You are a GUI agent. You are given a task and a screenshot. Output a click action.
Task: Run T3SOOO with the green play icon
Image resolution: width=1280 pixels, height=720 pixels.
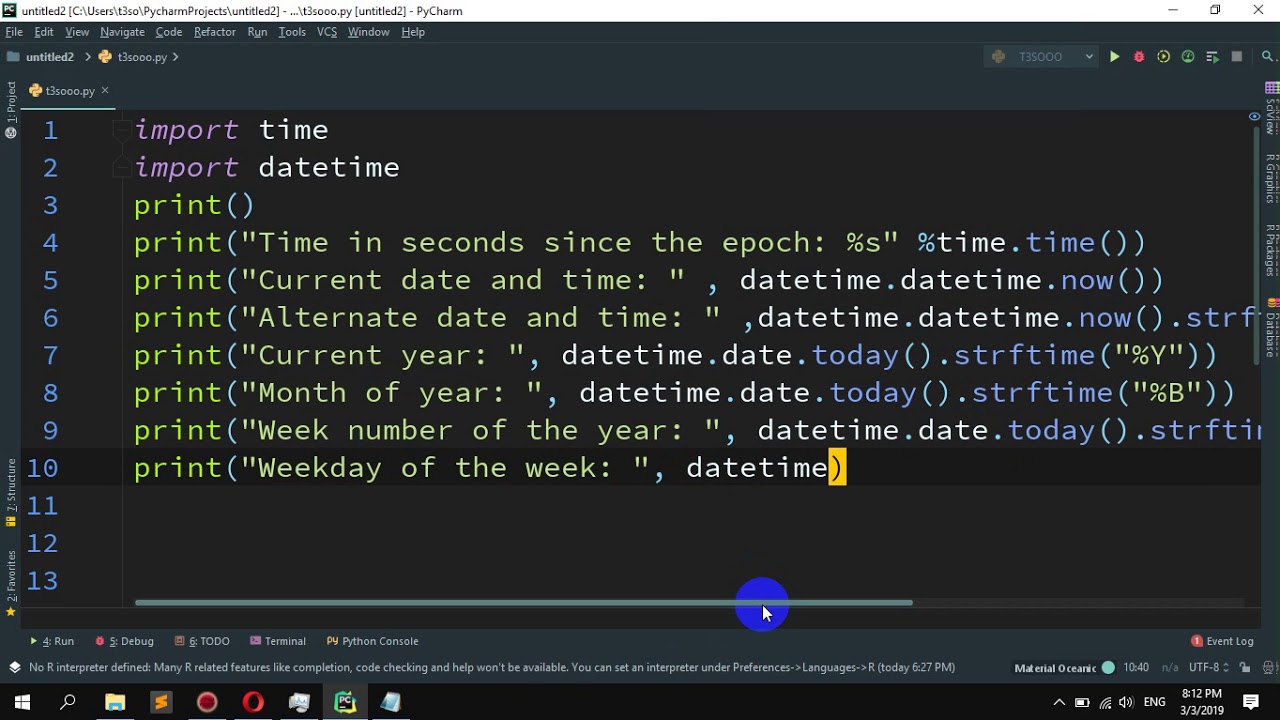point(1114,57)
